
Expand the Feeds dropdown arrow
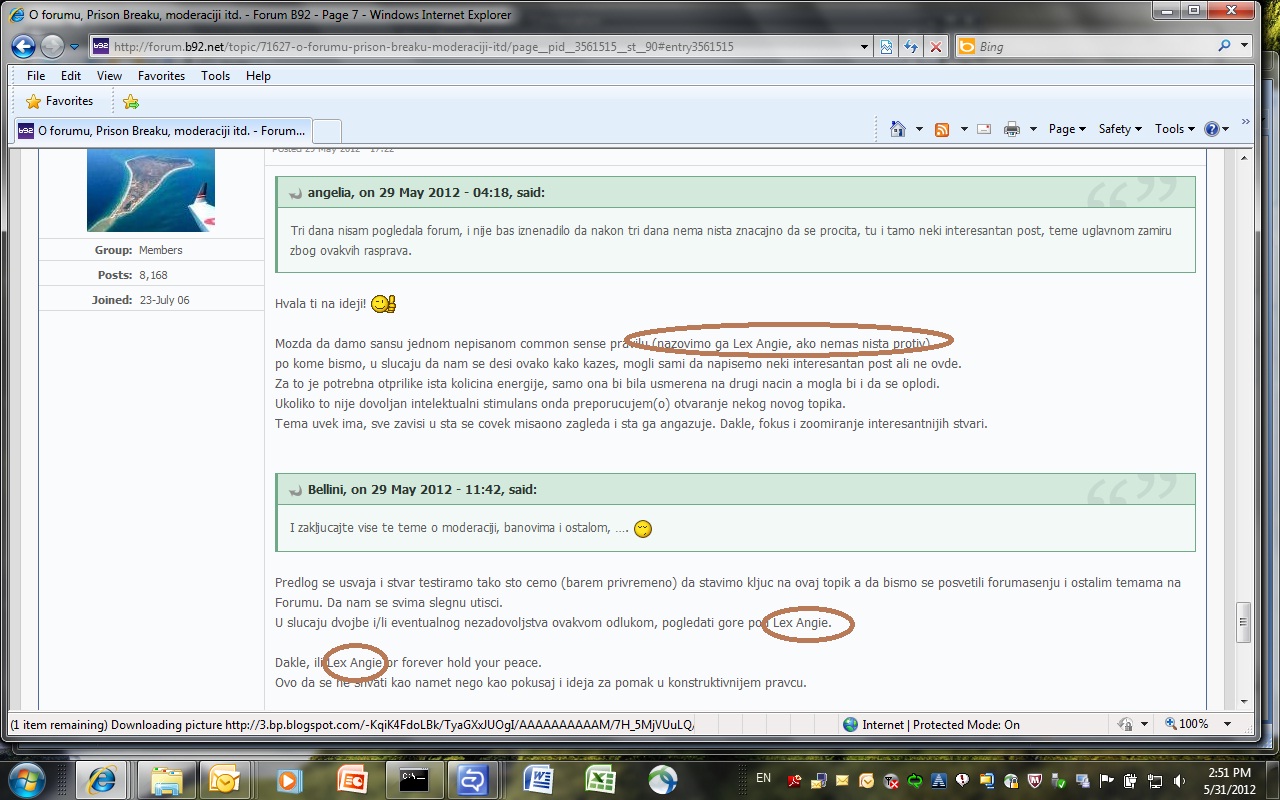[x=964, y=129]
